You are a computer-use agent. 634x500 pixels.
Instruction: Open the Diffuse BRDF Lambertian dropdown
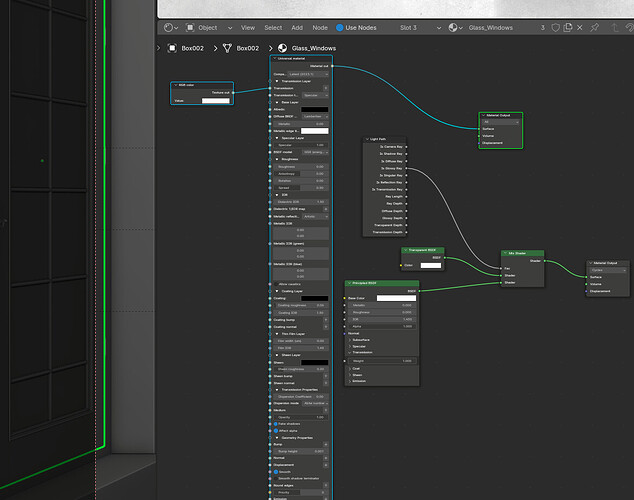coord(315,116)
